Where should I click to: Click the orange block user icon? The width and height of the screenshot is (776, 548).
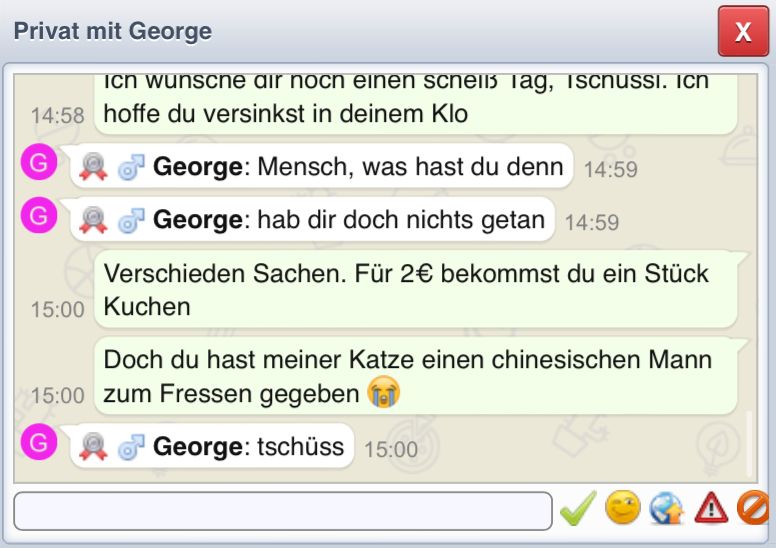753,509
